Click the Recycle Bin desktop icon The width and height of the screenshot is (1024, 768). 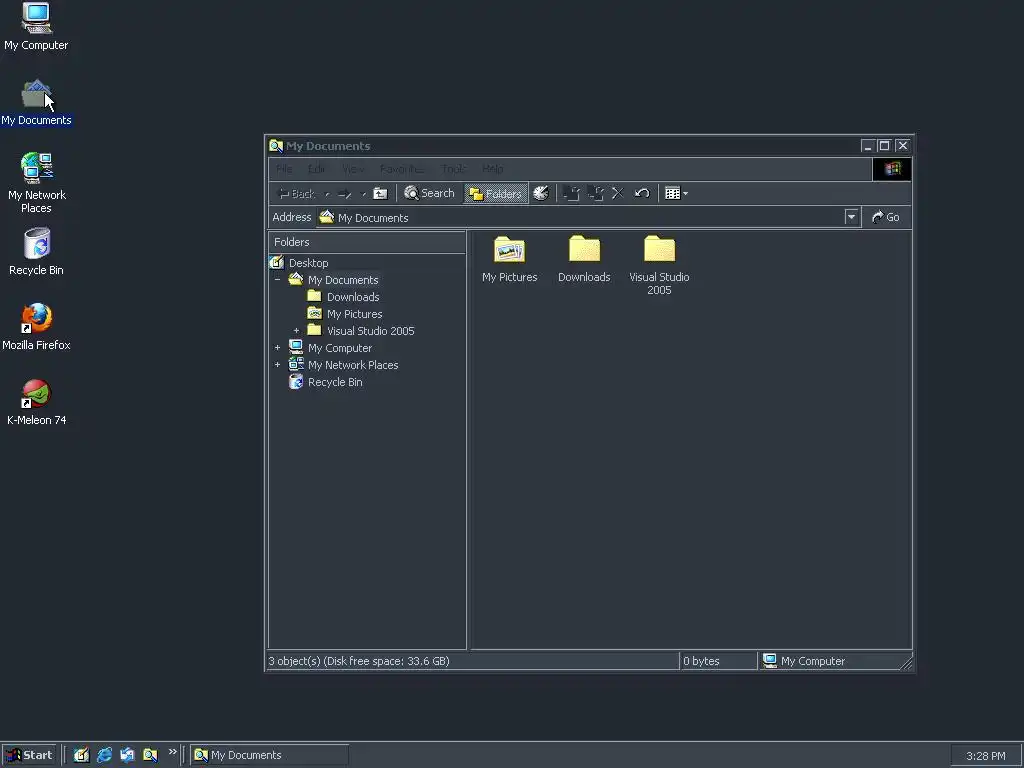point(37,252)
